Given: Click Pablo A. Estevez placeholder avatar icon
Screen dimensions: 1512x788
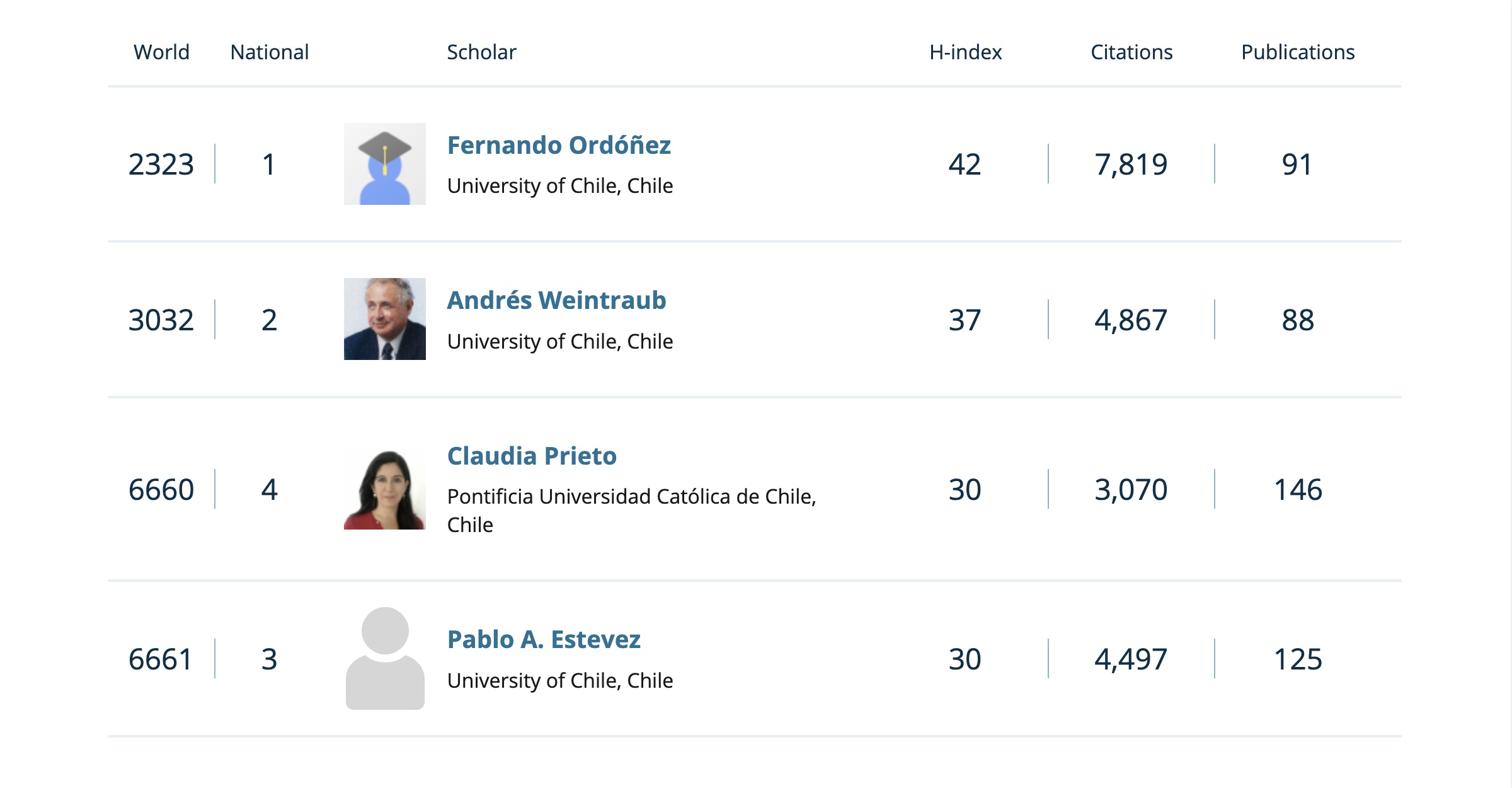Looking at the screenshot, I should click(x=385, y=658).
